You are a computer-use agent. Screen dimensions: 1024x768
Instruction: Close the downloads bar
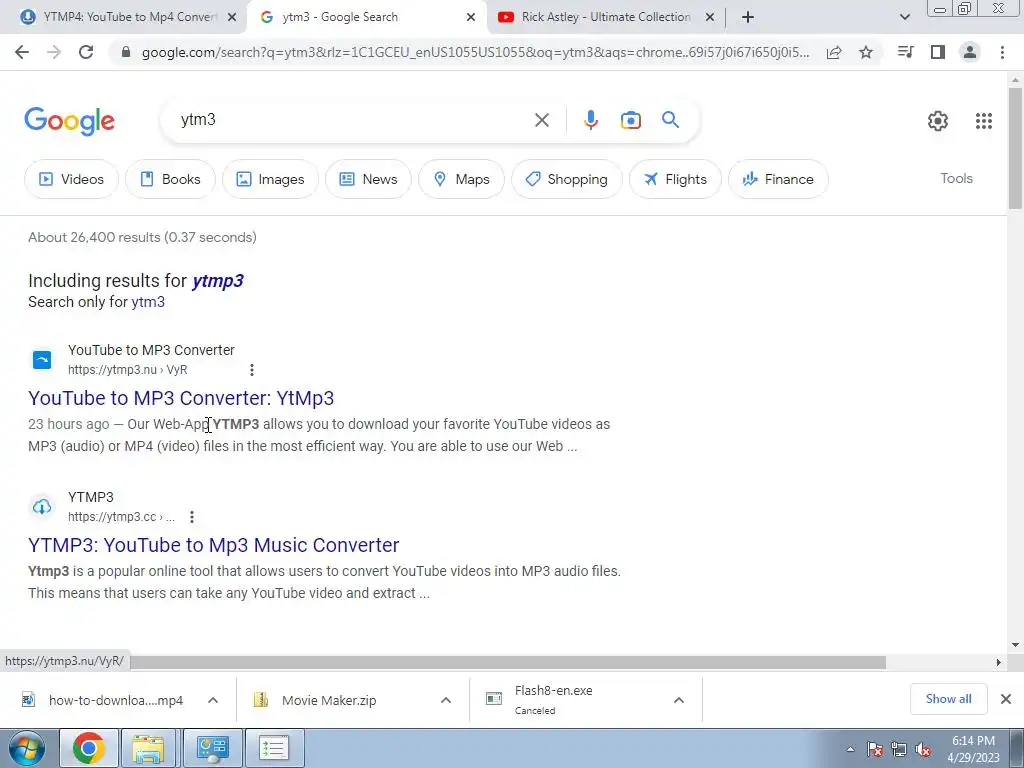click(x=1006, y=699)
